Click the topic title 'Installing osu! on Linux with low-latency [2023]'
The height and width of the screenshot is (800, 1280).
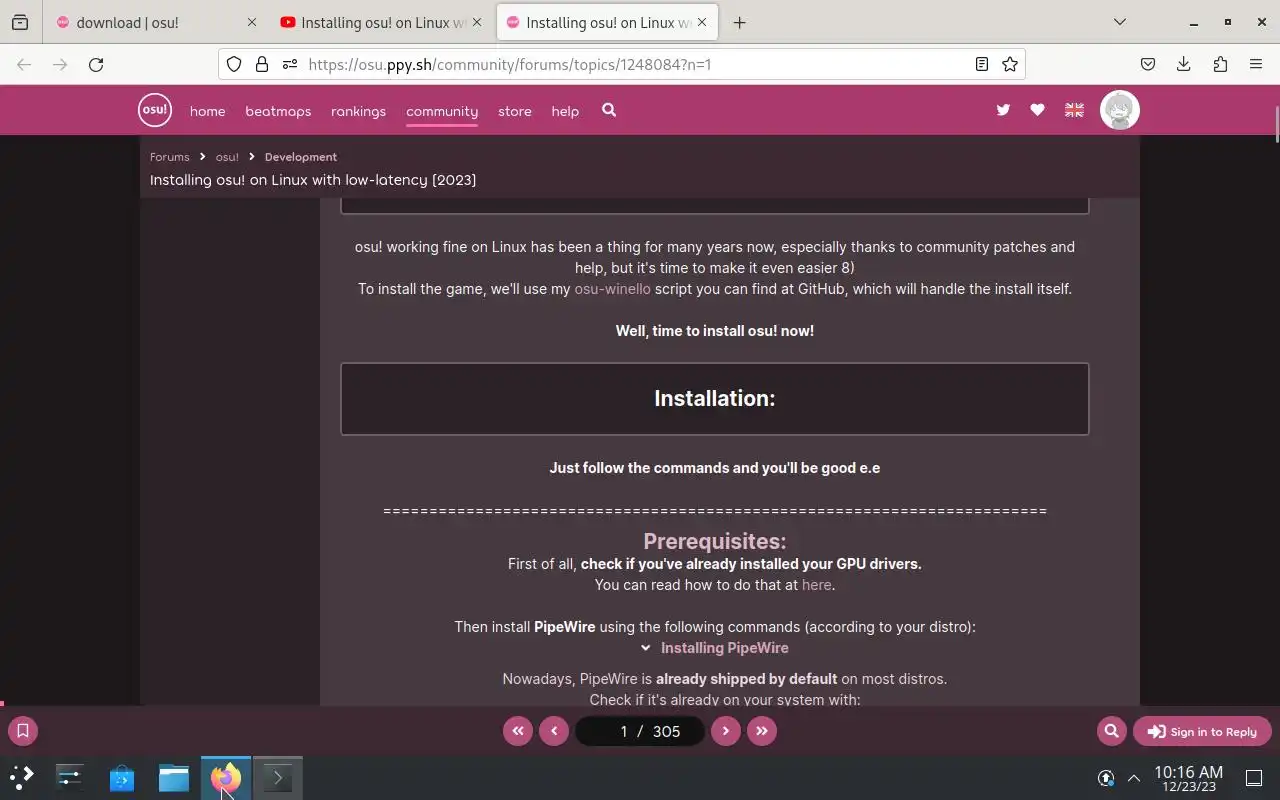pyautogui.click(x=313, y=180)
